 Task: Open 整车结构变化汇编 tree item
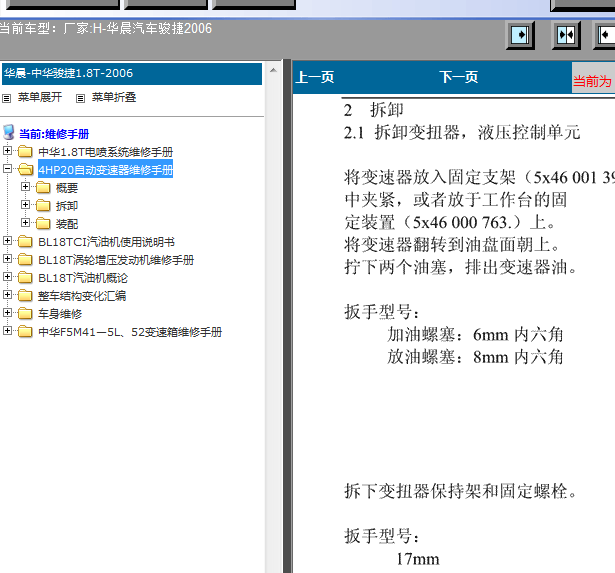click(x=82, y=296)
